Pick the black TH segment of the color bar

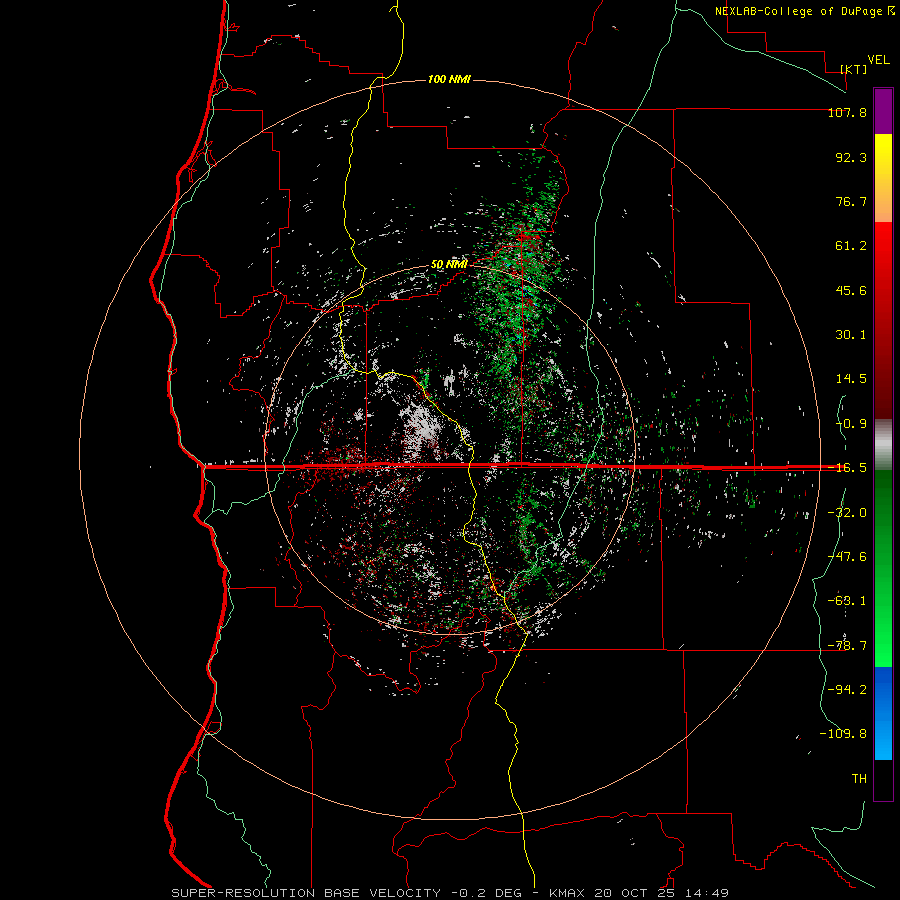[883, 779]
